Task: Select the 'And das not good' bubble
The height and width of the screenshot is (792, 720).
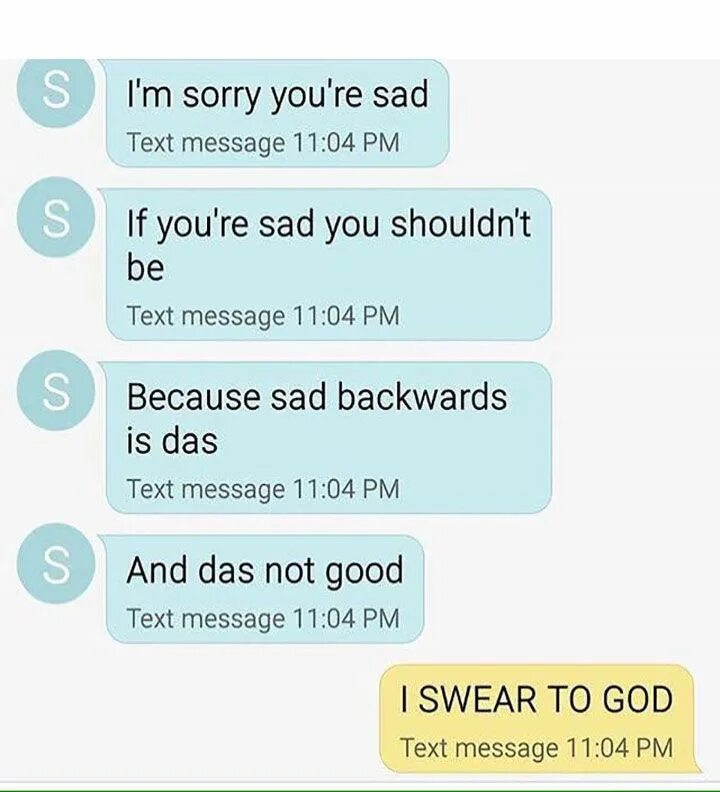Action: tap(265, 588)
